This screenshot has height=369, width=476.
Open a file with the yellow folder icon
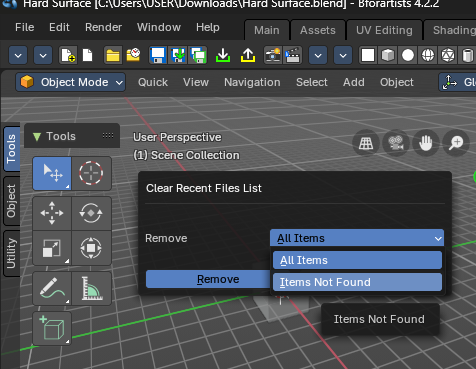tap(113, 55)
